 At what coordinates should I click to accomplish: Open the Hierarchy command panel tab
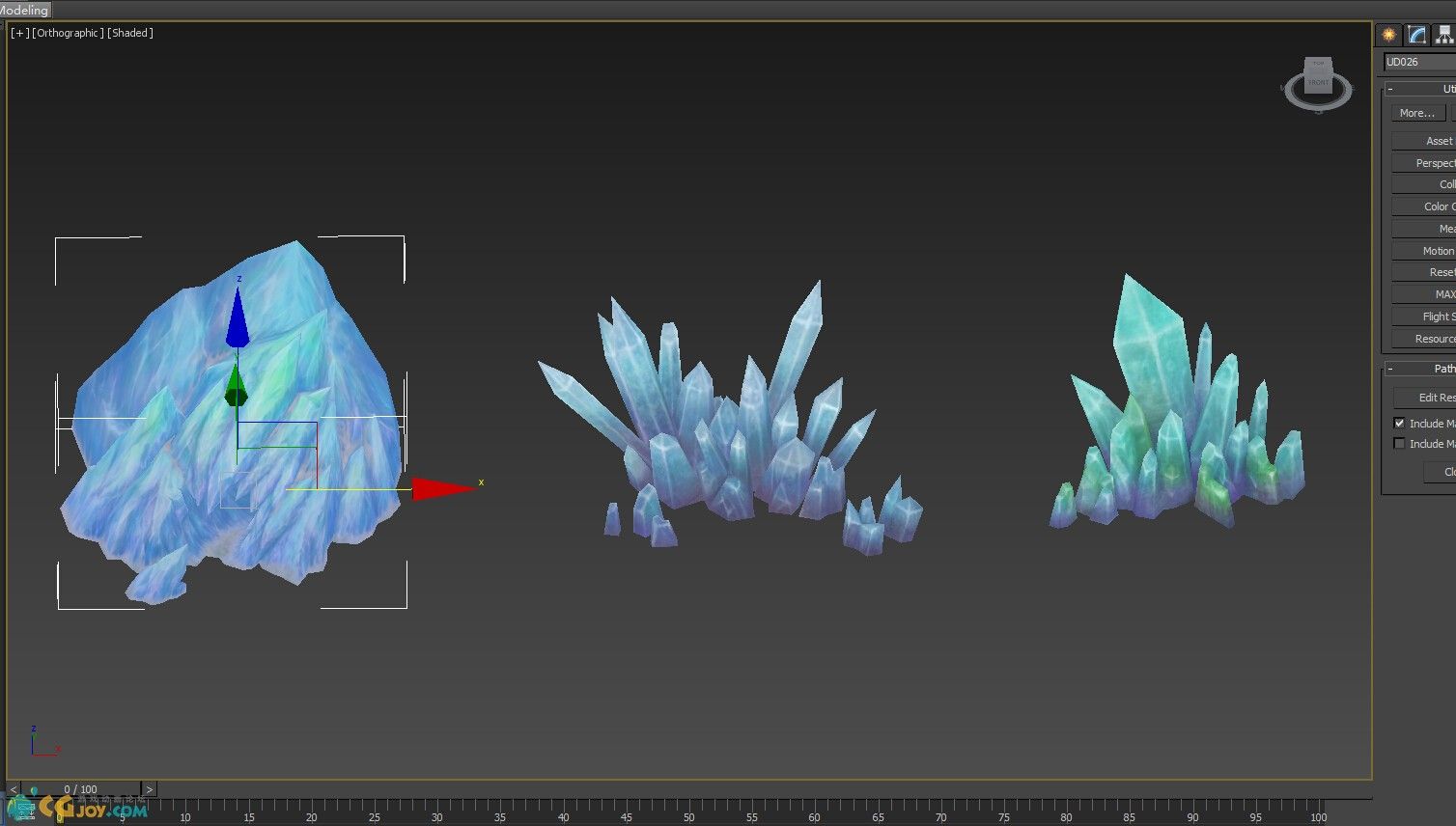(1443, 35)
